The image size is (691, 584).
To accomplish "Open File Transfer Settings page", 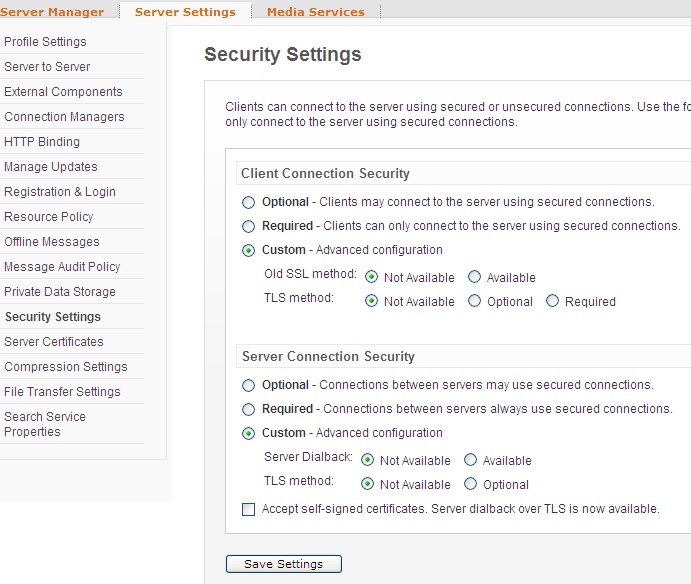I will pos(62,391).
